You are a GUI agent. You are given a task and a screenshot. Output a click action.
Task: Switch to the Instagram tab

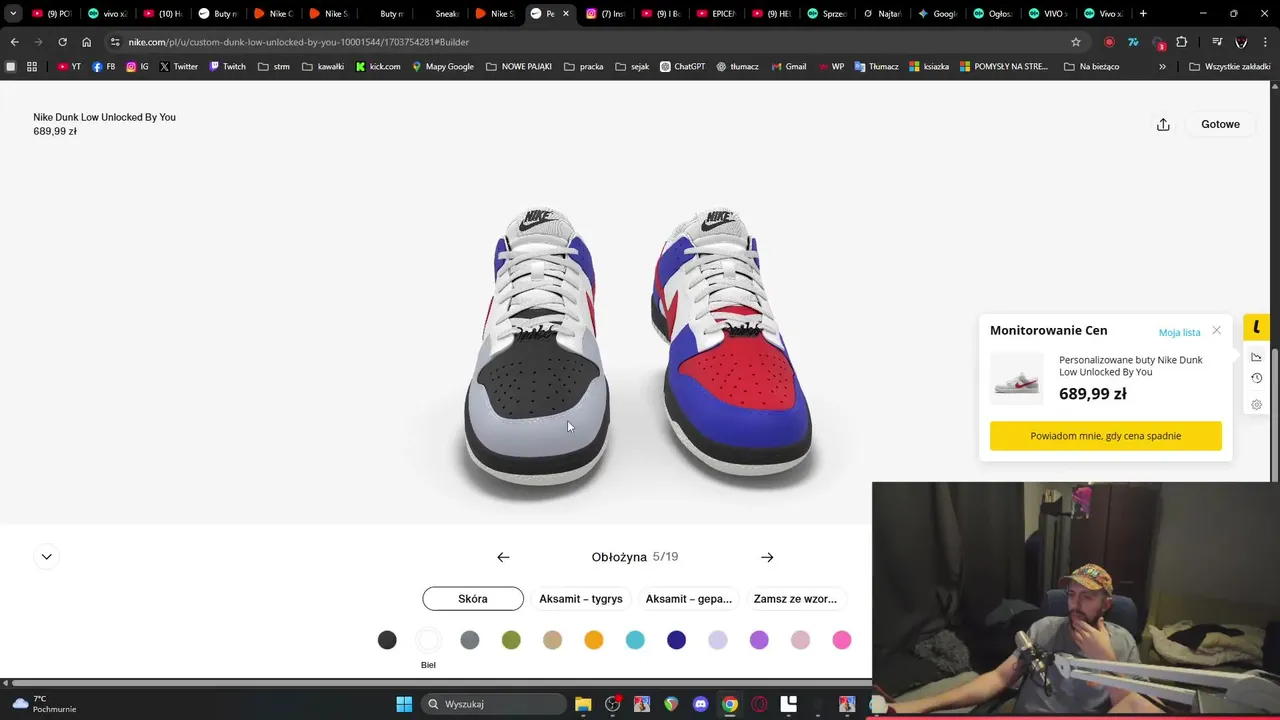point(606,14)
